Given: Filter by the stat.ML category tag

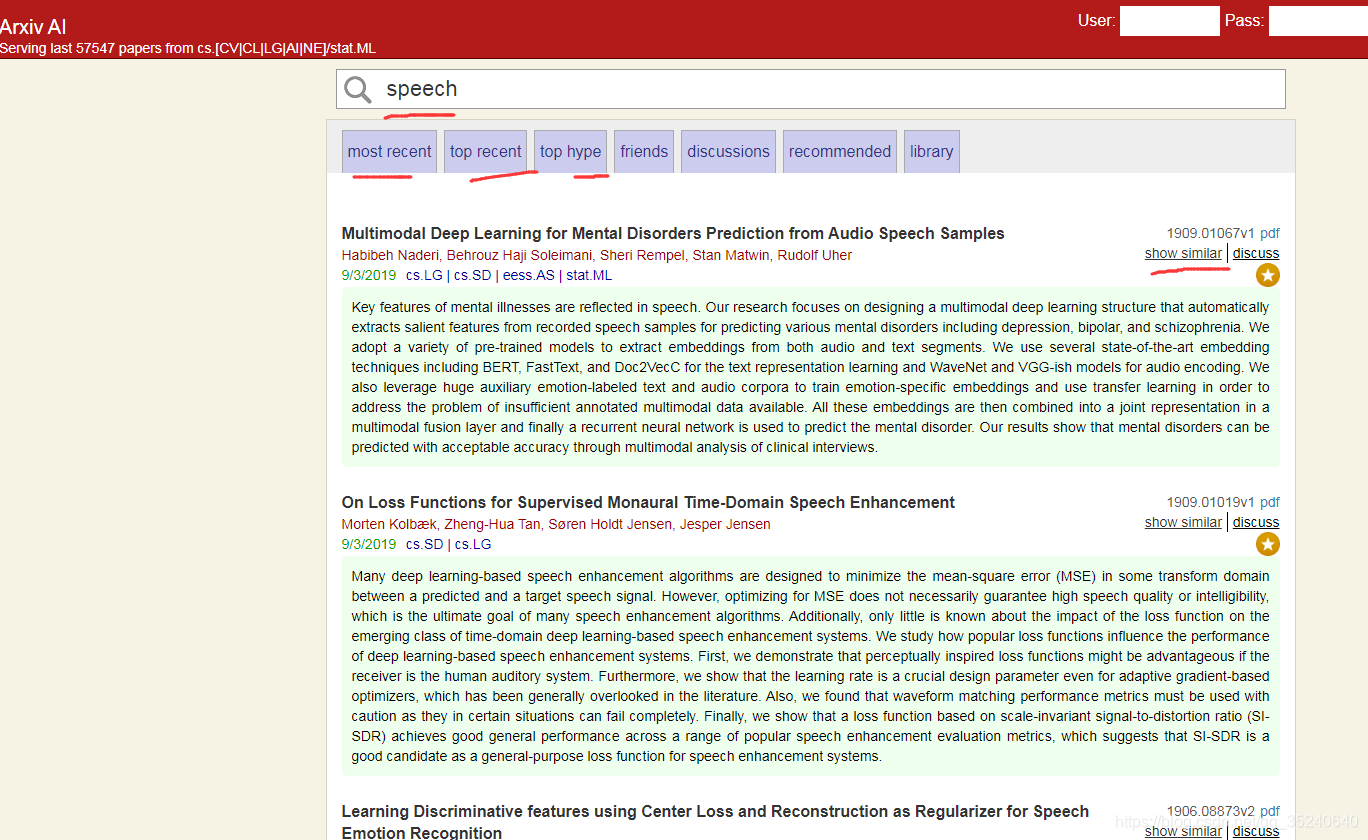Looking at the screenshot, I should pyautogui.click(x=589, y=275).
